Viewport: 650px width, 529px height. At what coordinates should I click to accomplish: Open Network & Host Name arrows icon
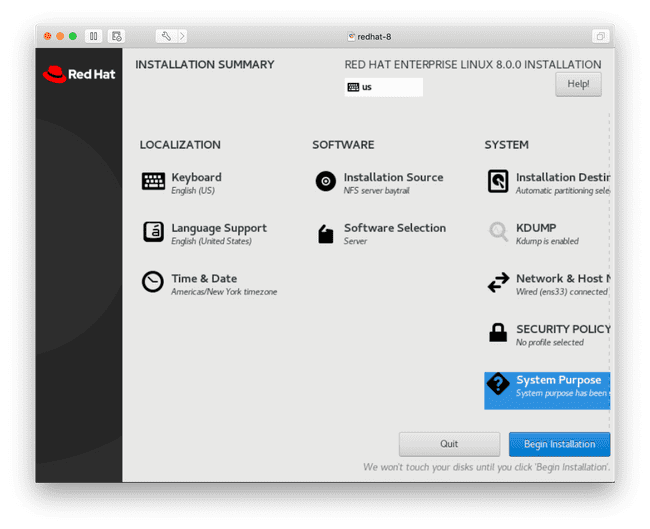pos(498,282)
